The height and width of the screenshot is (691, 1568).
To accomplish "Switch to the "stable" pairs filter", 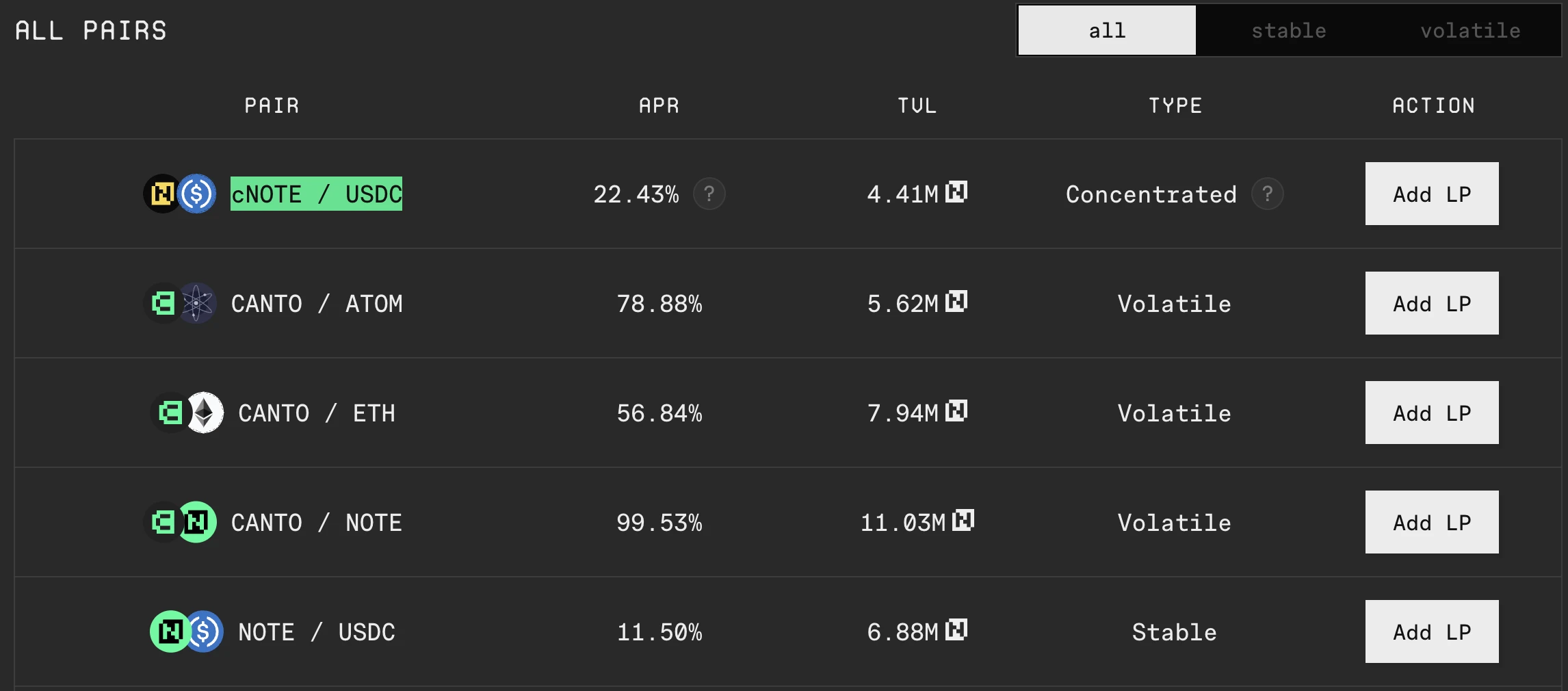I will 1288,31.
